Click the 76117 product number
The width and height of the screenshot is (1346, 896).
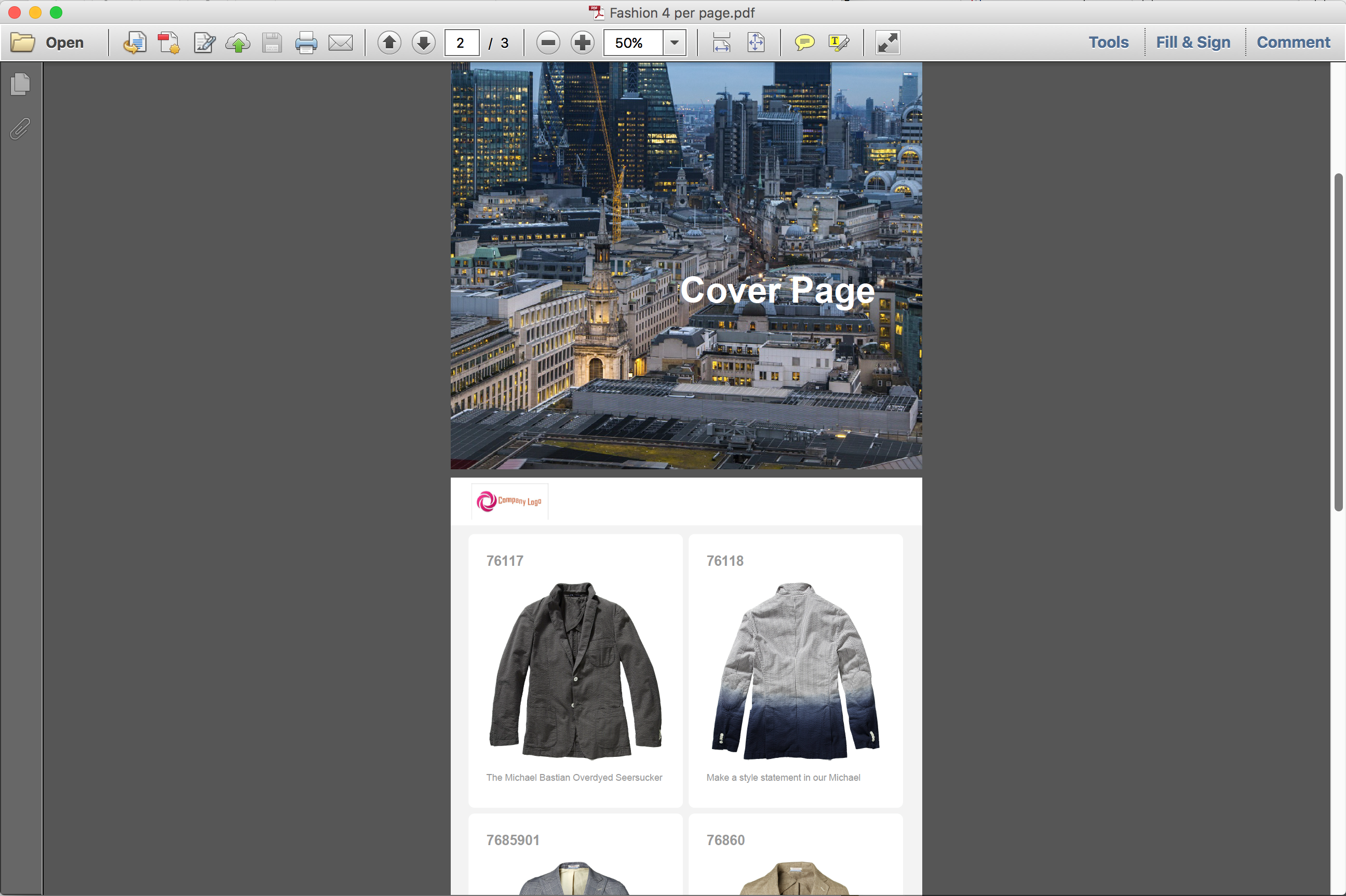(x=505, y=561)
